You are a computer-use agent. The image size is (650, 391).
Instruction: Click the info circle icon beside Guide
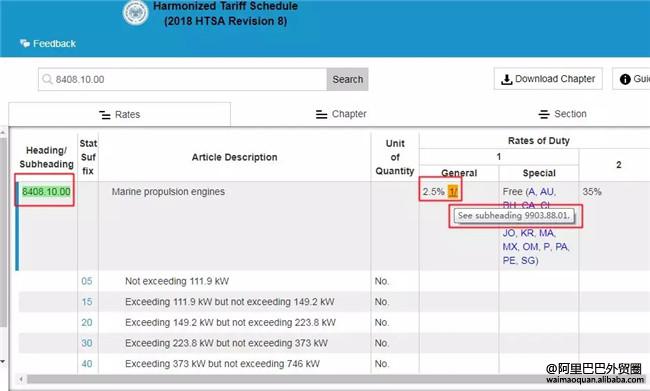(625, 79)
